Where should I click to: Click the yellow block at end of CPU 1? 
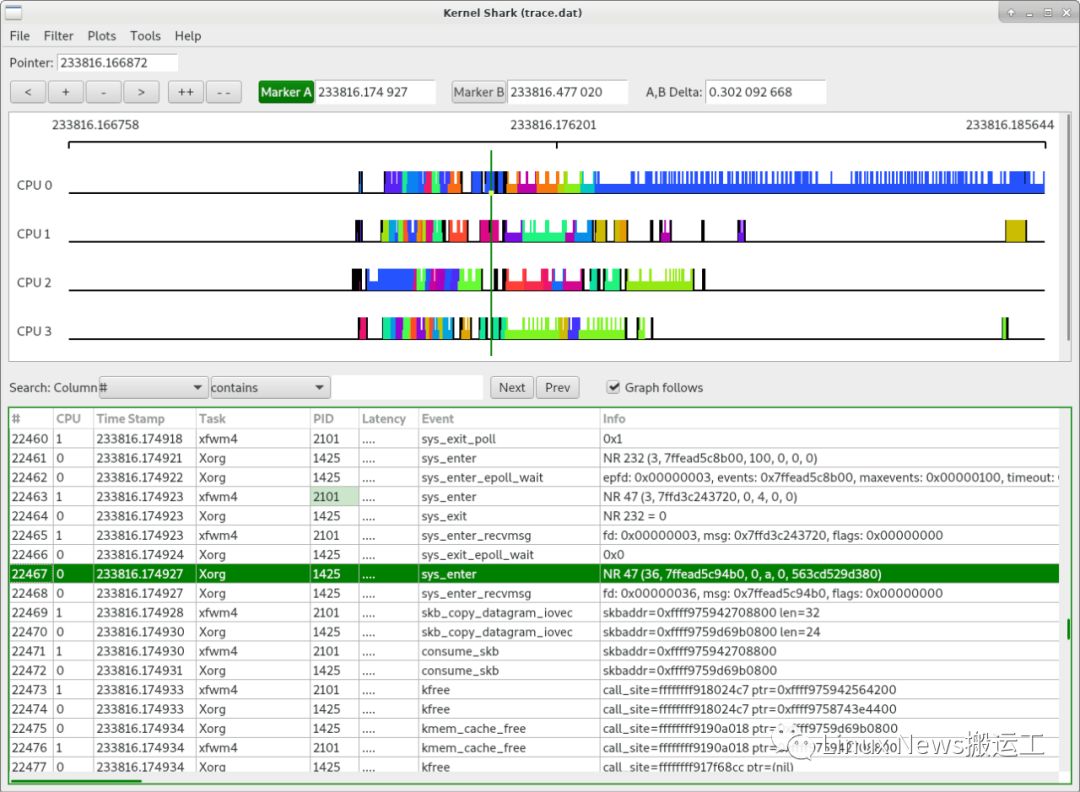click(1015, 231)
